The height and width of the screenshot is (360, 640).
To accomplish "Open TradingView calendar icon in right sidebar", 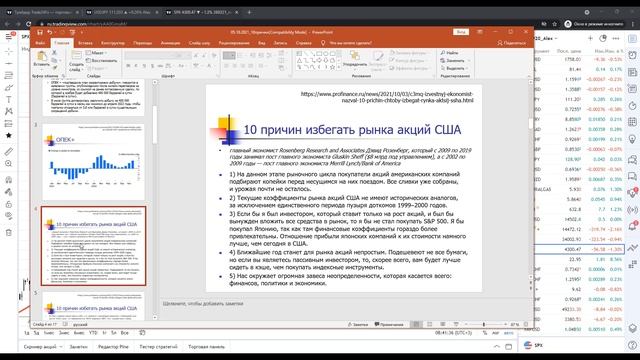I will [633, 122].
